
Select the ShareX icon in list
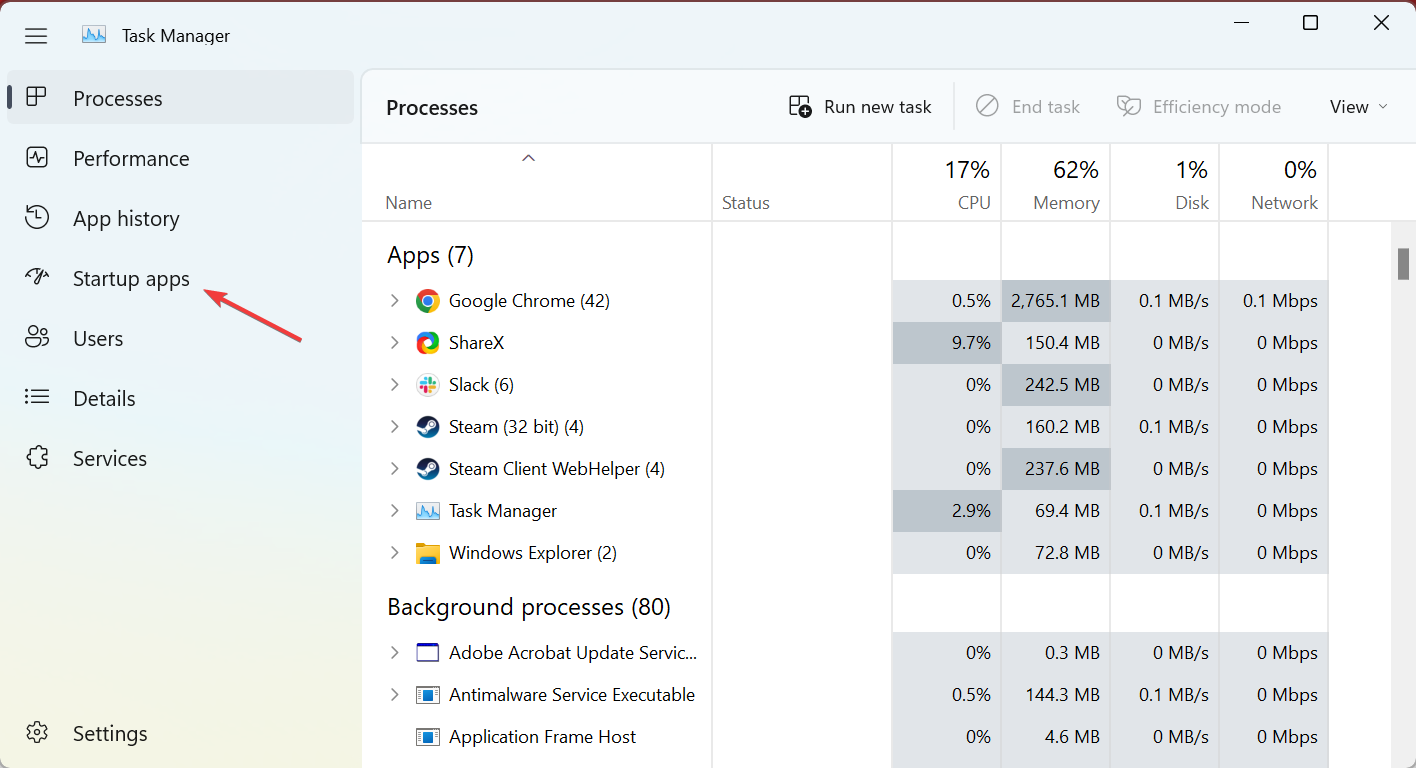click(x=428, y=343)
